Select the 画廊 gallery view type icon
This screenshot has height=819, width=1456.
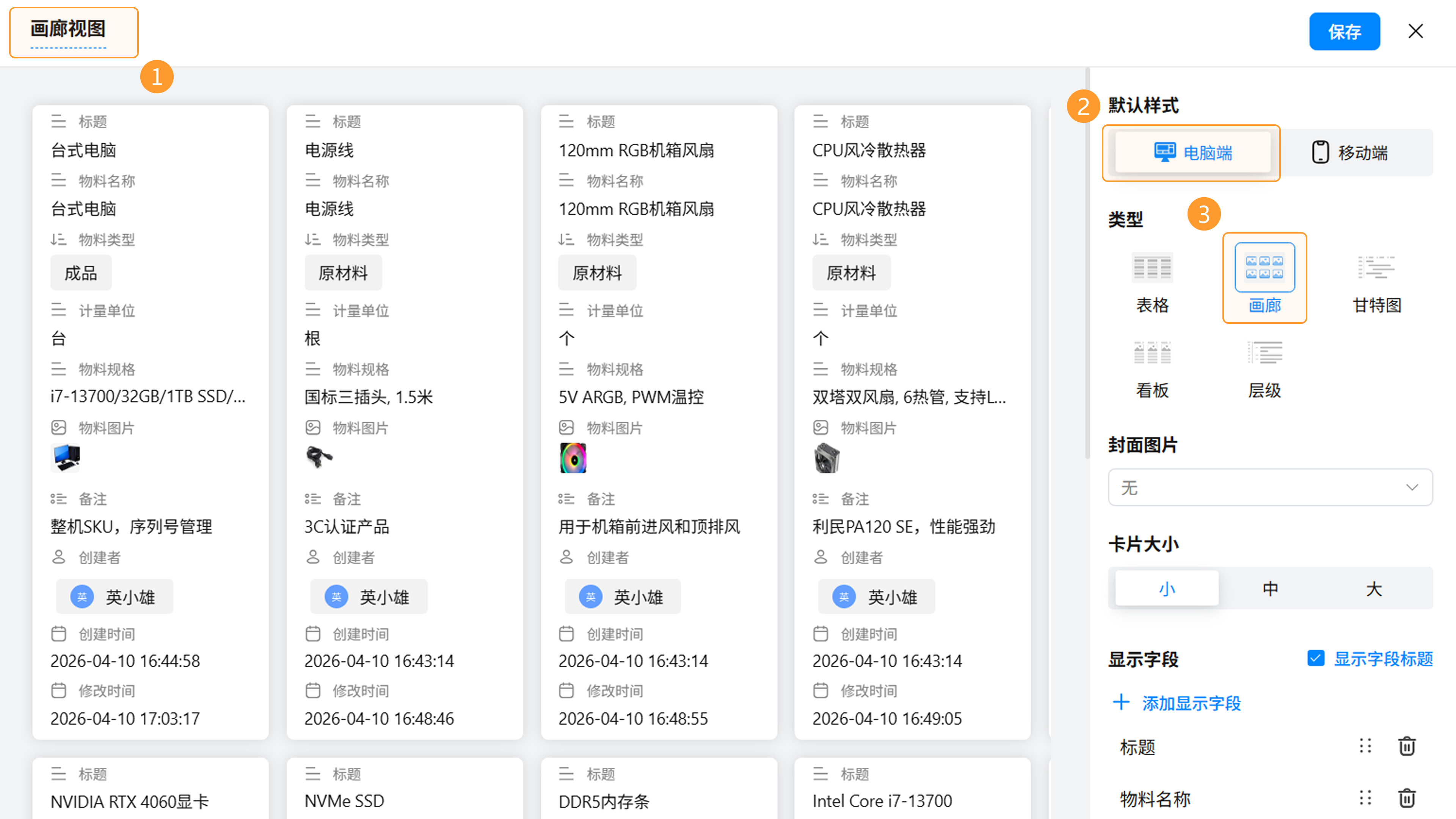(1265, 268)
